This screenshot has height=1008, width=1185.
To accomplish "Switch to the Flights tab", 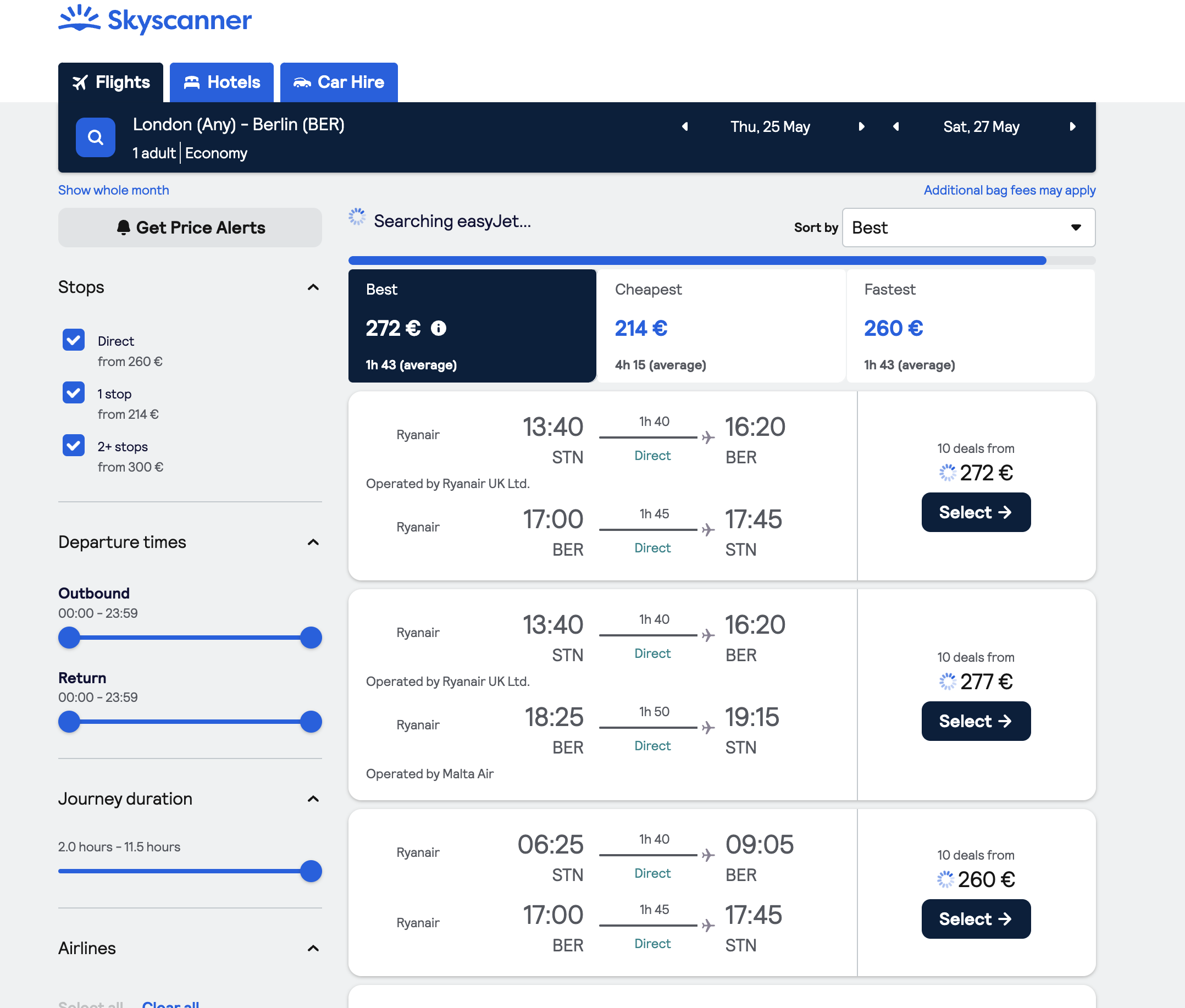I will (111, 82).
